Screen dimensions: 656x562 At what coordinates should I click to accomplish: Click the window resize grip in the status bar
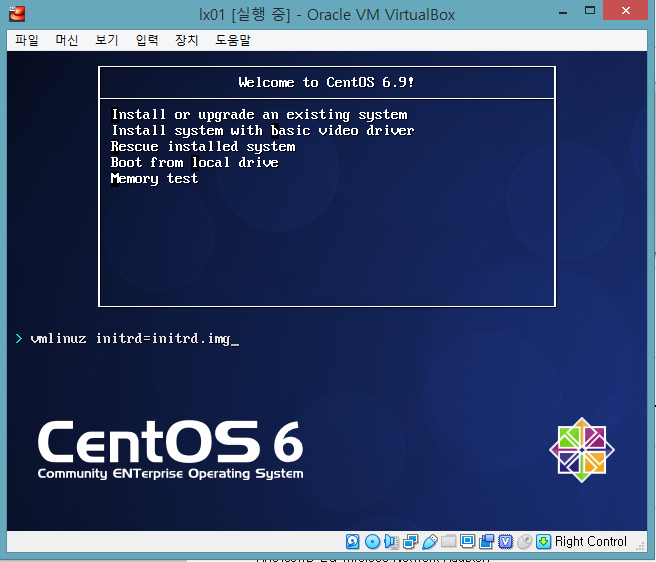[x=640, y=546]
